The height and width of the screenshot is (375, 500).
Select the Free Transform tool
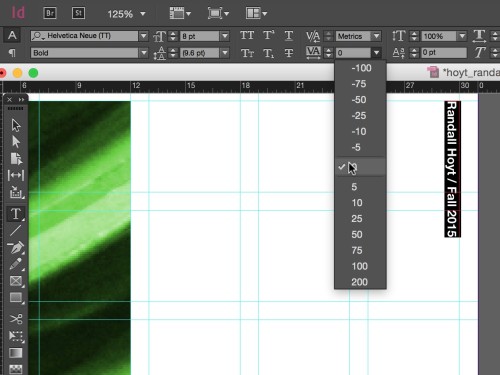click(16, 336)
